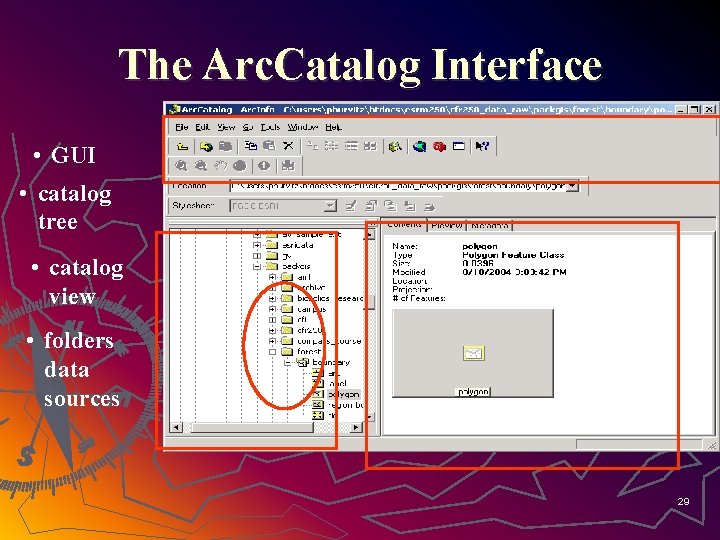Click the polygon thumbnail in Contents

point(473,353)
